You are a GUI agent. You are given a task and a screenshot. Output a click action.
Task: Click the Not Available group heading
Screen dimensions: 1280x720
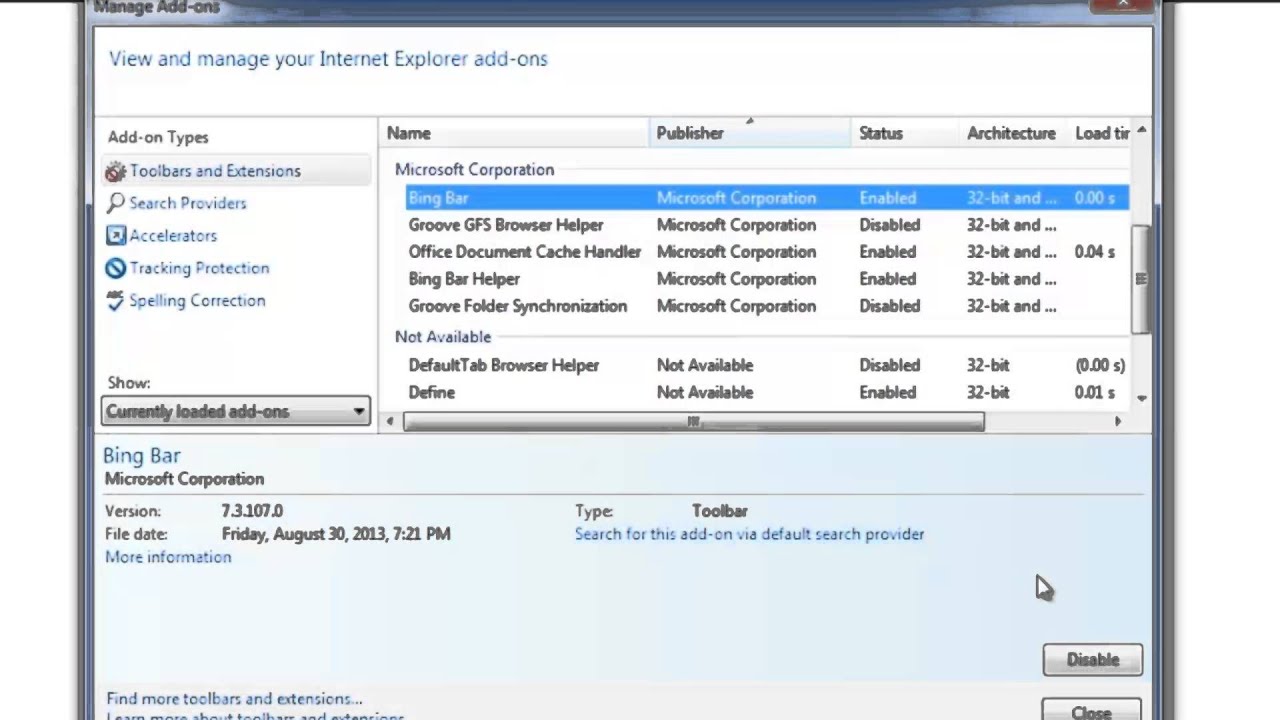(x=443, y=337)
